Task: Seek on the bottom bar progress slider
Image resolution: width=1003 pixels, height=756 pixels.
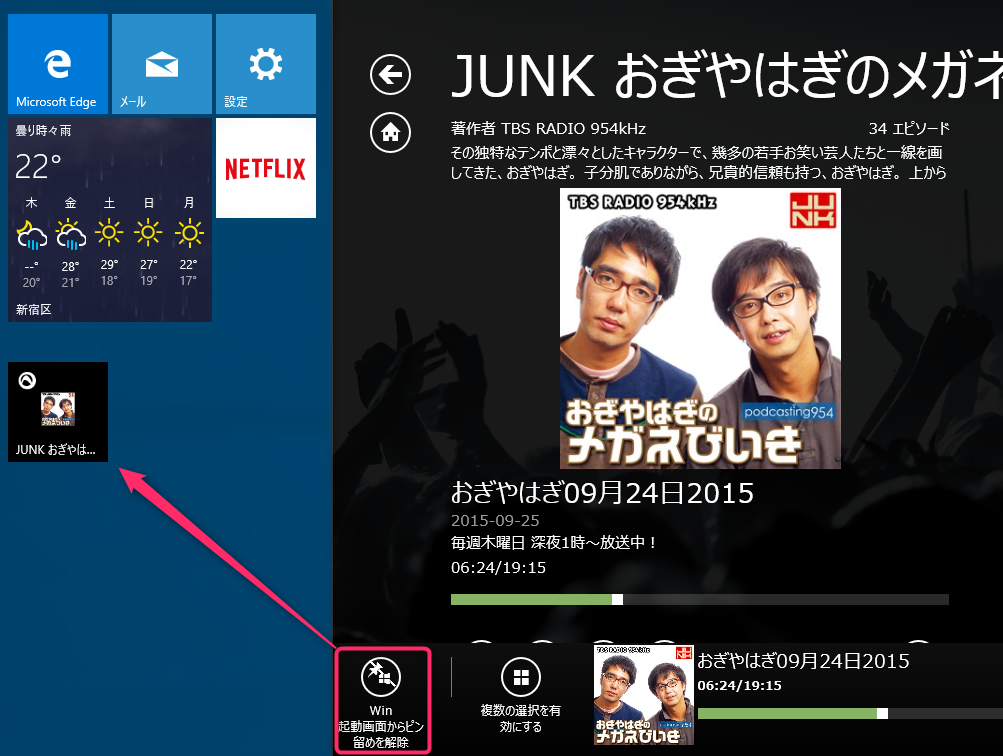Action: 850,713
